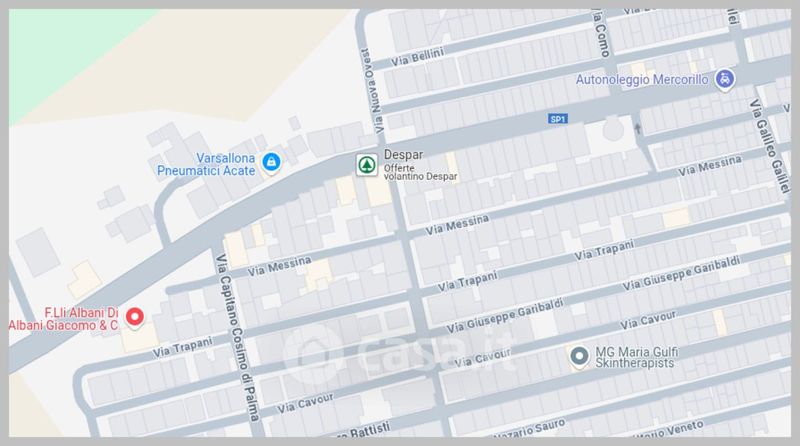Image resolution: width=800 pixels, height=446 pixels.
Task: Select the Via Nuova Ovest street label
Action: coord(372,91)
